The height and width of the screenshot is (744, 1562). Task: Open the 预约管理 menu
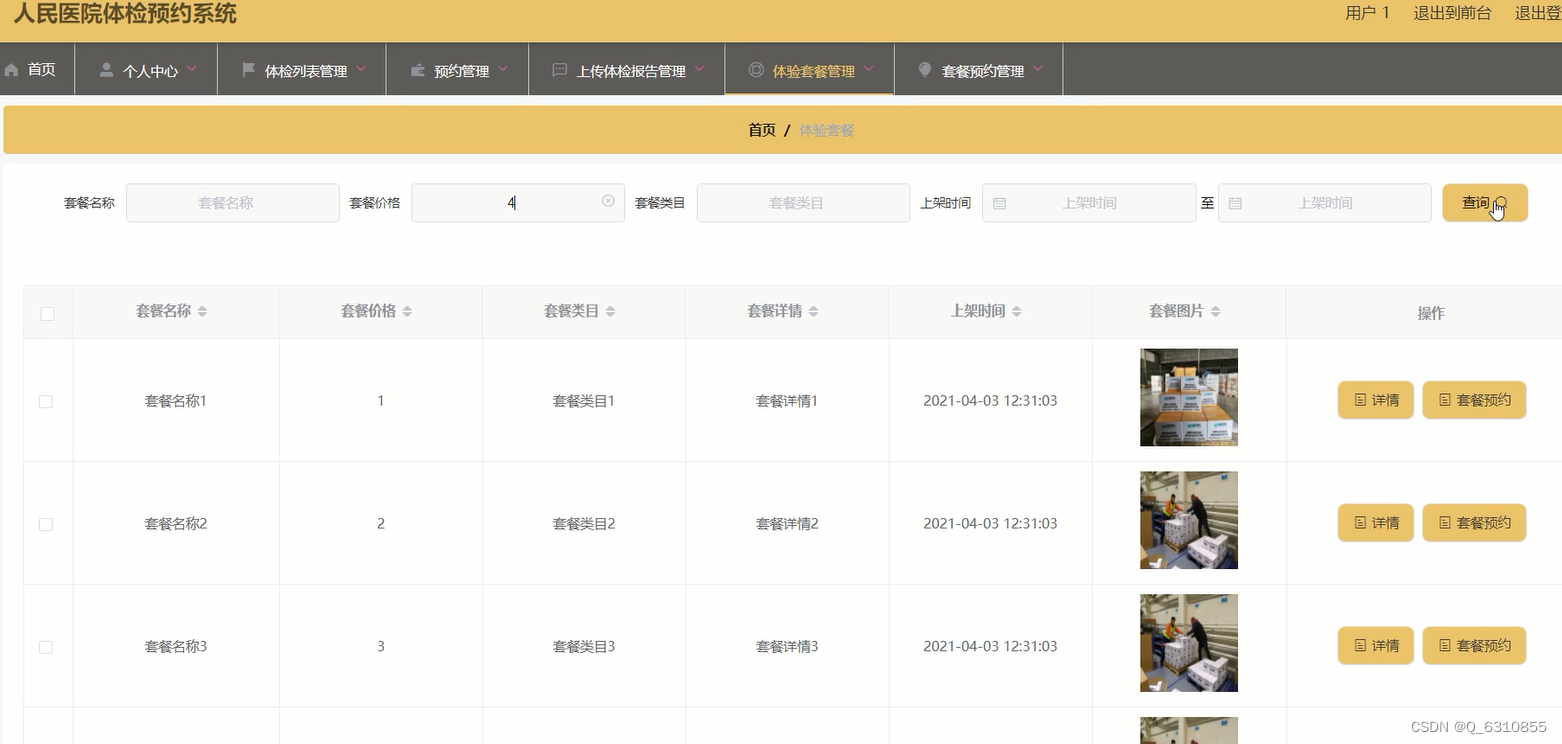click(x=458, y=70)
